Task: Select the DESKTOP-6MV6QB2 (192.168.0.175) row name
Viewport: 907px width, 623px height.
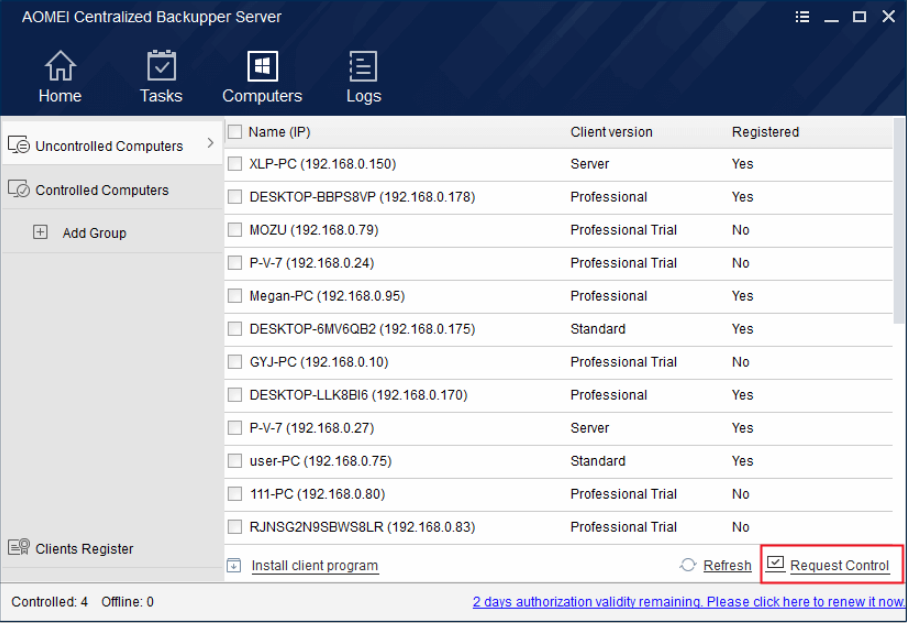Action: tap(362, 329)
